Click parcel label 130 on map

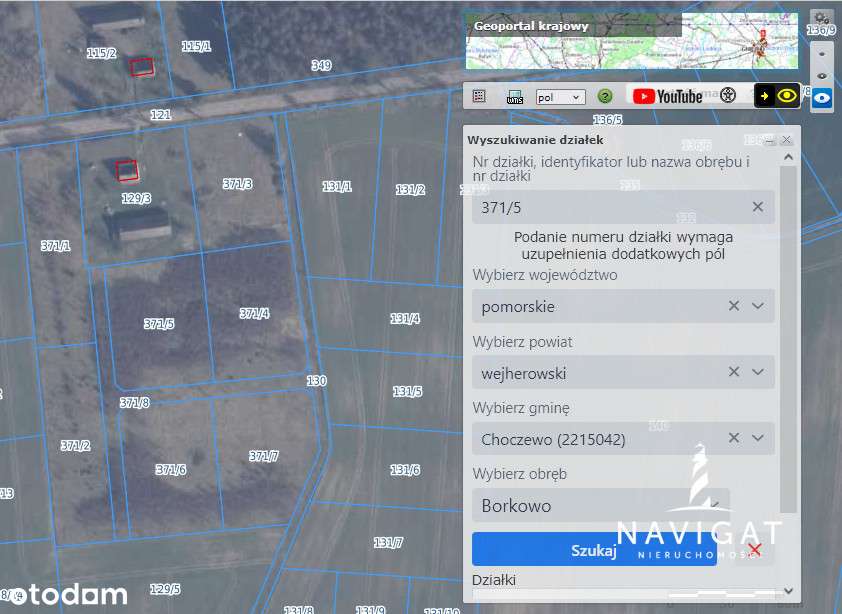pos(316,380)
